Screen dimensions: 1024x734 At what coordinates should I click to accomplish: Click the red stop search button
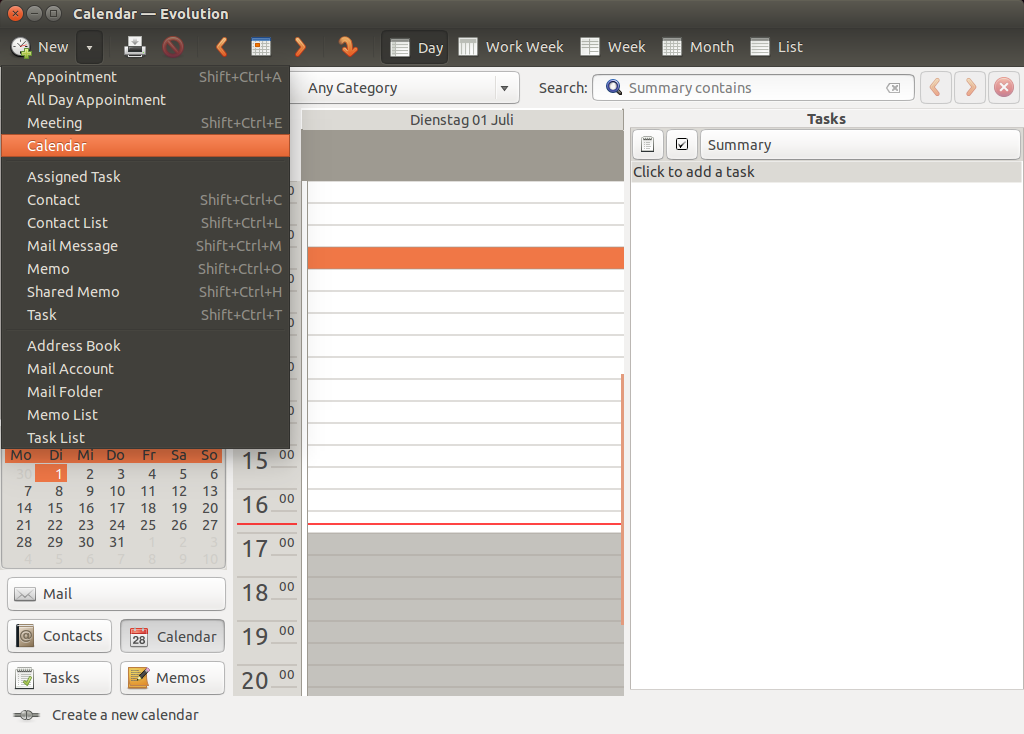pyautogui.click(x=1004, y=88)
